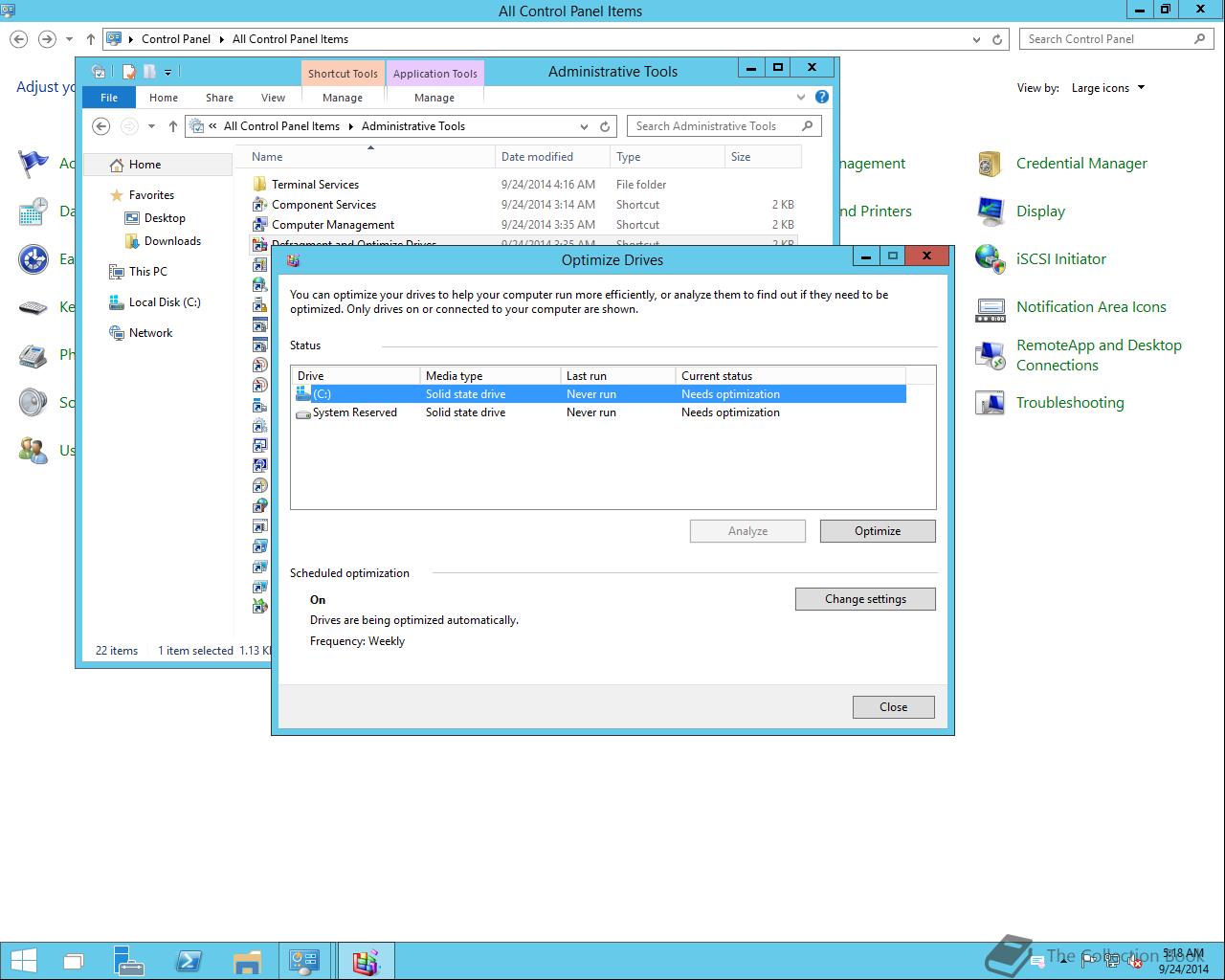Switch to Optimize Drives taskbar button

(366, 961)
